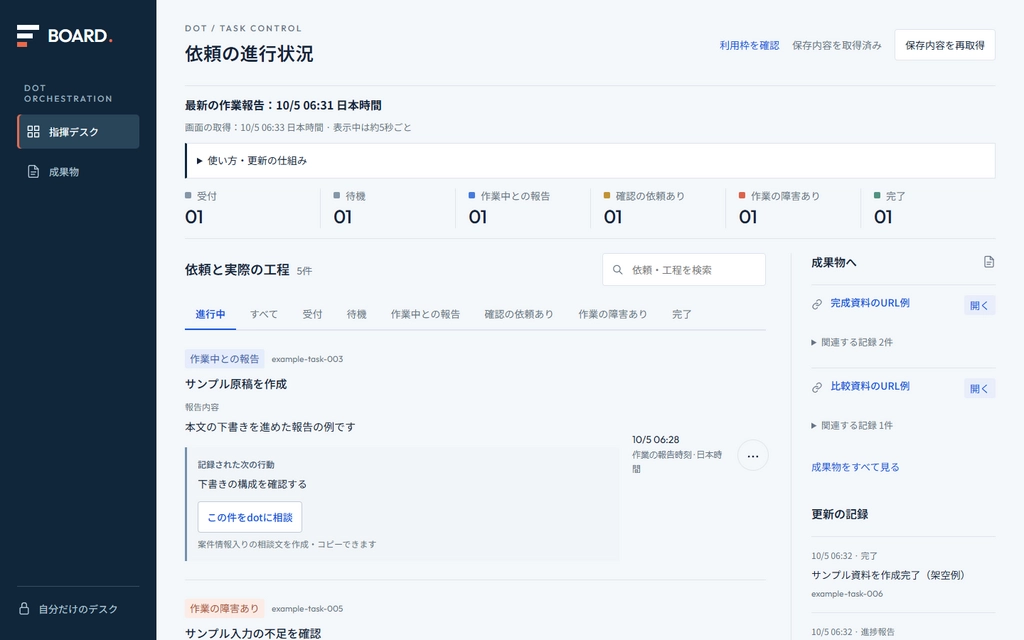1024x640 pixels.
Task: Click the document icon next to 成果物へ
Action: (989, 262)
